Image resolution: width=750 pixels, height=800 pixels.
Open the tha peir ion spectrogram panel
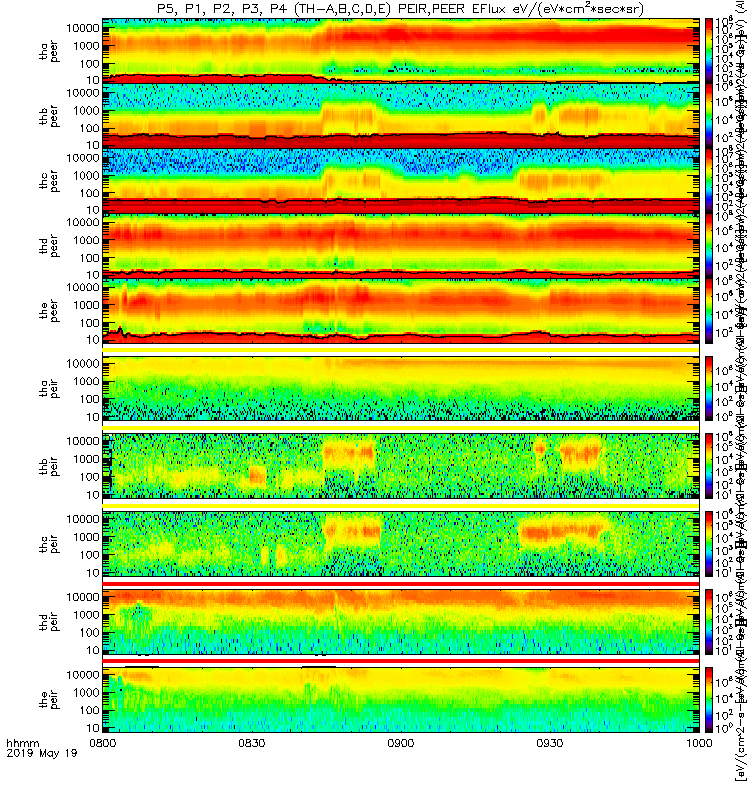pos(401,388)
